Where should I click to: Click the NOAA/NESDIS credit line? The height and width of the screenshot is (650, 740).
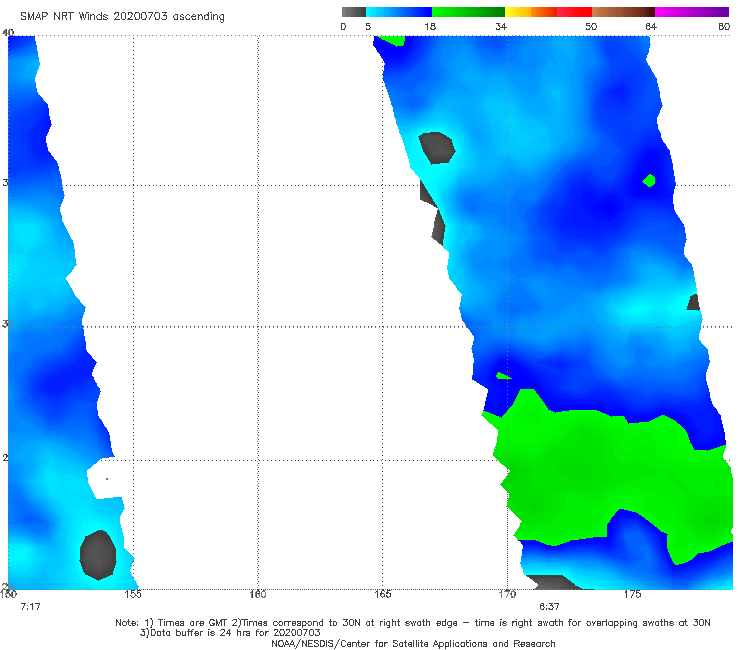pos(413,644)
